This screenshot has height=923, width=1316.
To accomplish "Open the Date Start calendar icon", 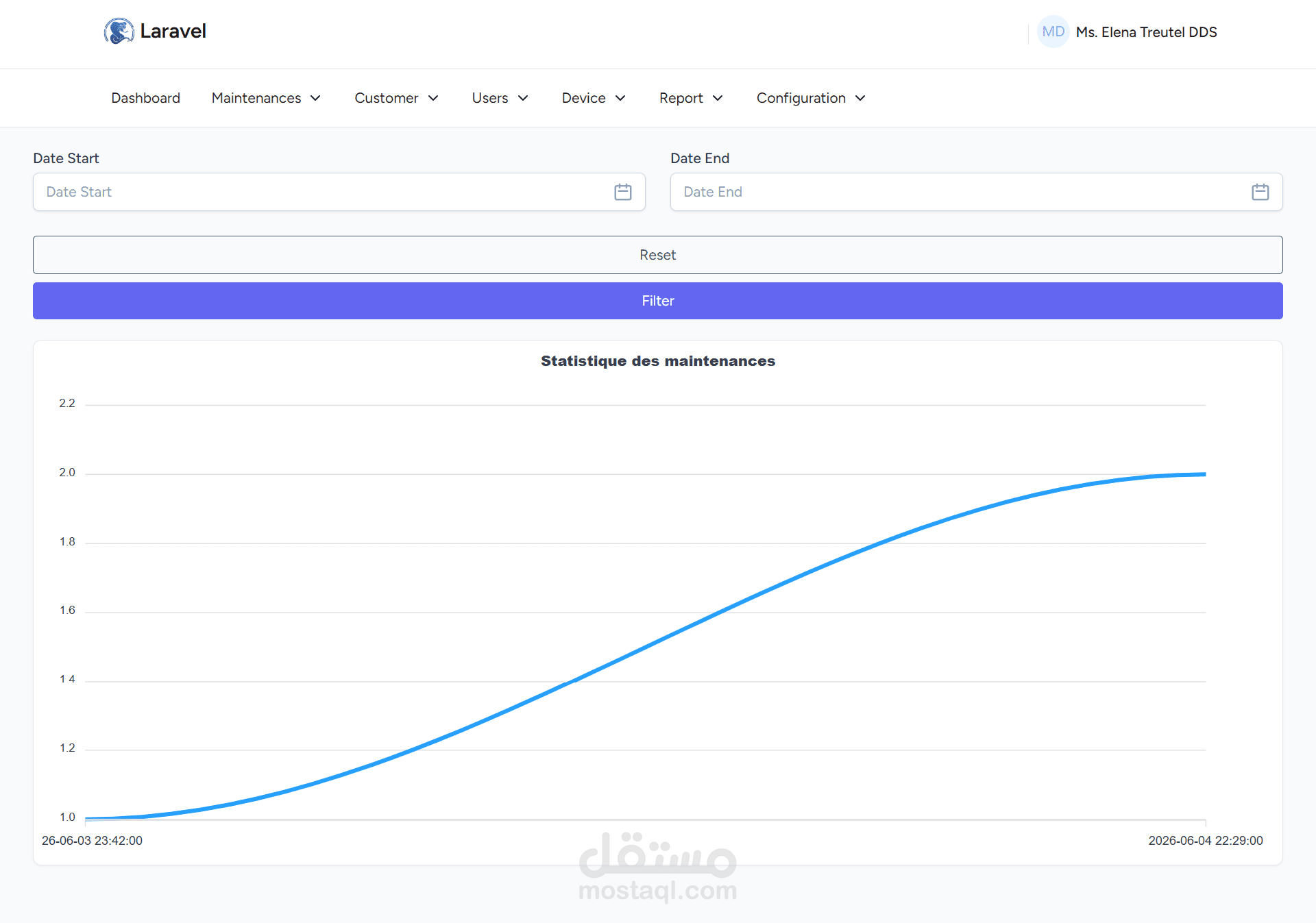I will pyautogui.click(x=622, y=192).
